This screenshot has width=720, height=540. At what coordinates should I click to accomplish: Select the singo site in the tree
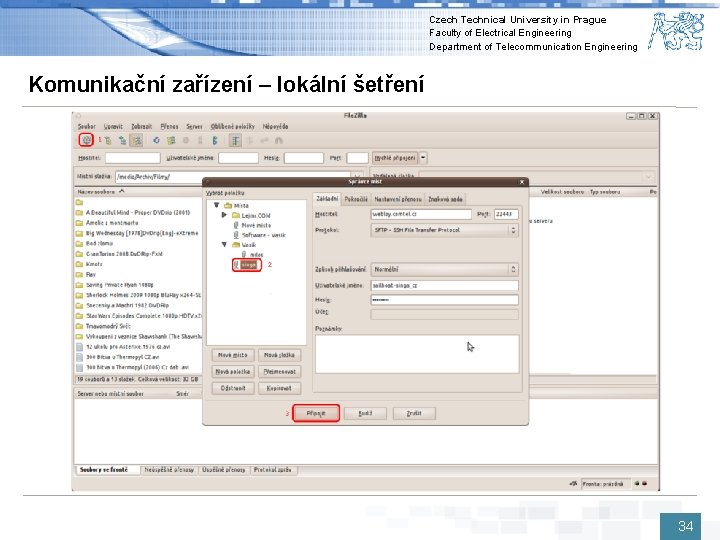point(249,265)
